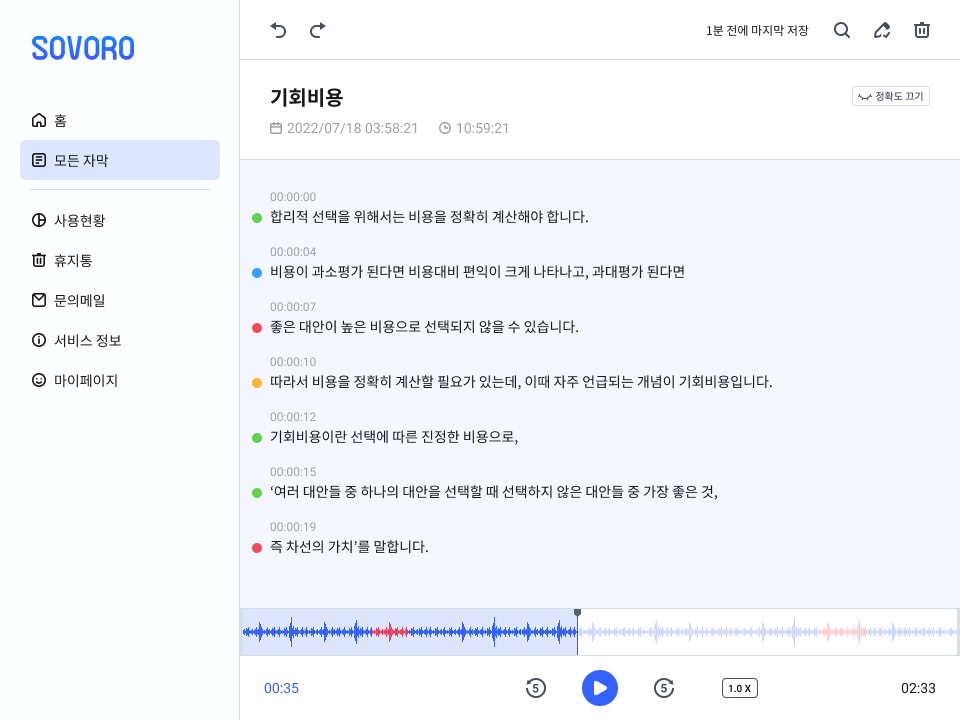960x720 pixels.
Task: Click the calendar icon beside the date
Action: (x=276, y=128)
